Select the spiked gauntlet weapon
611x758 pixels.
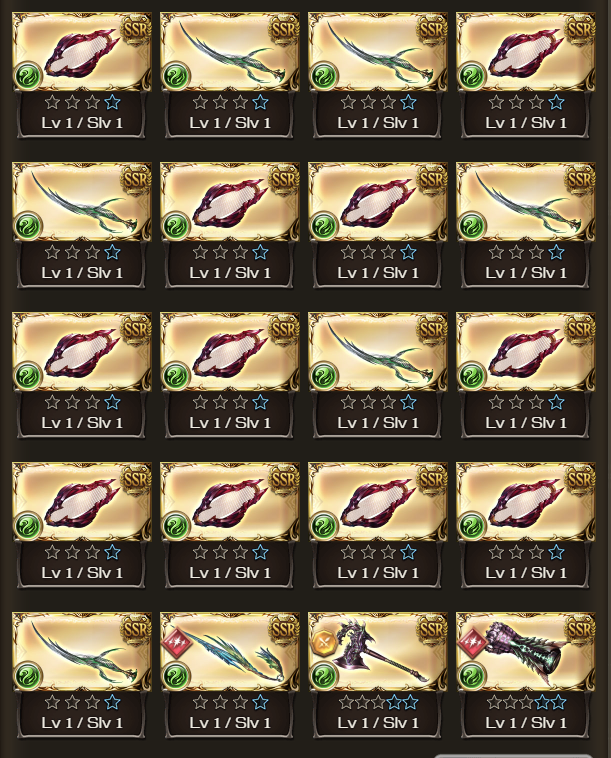pyautogui.click(x=525, y=651)
